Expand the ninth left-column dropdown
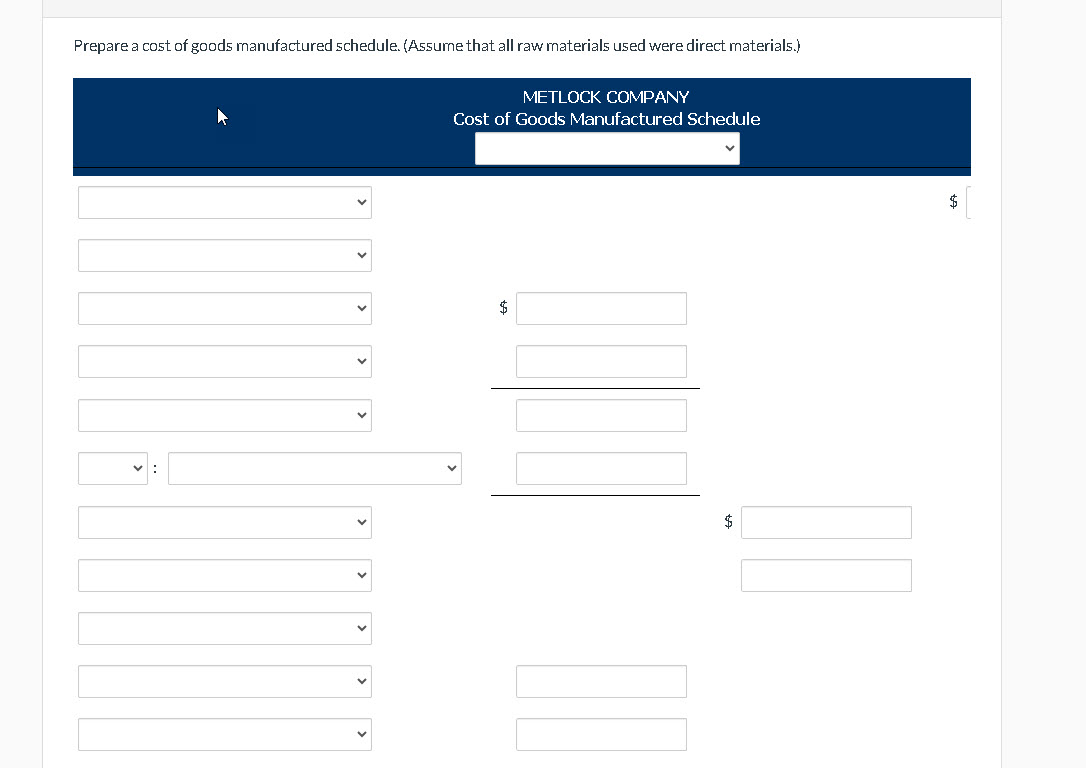The image size is (1086, 768). [224, 628]
